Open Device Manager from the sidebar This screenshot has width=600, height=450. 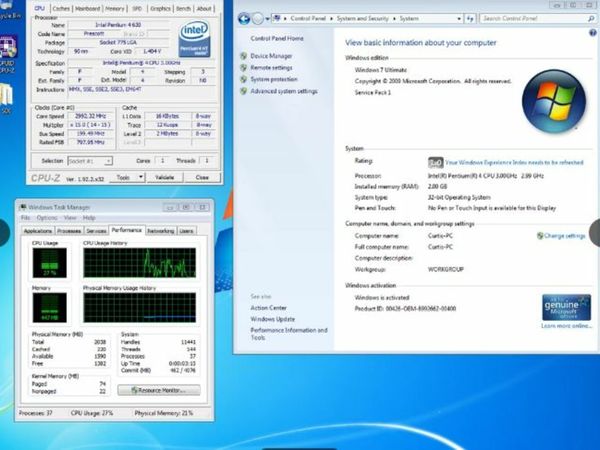271,56
